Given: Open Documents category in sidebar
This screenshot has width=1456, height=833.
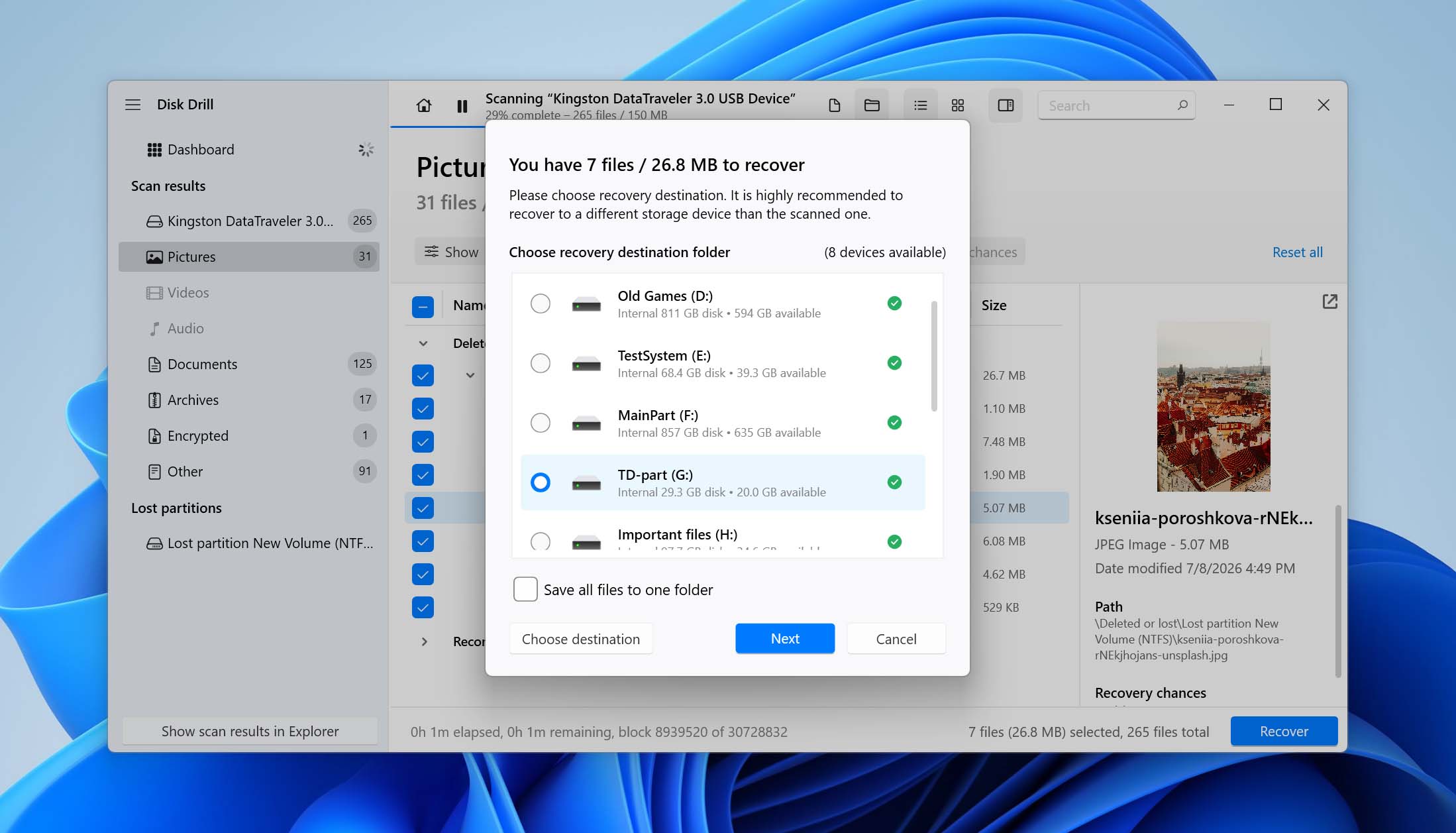Looking at the screenshot, I should [x=249, y=364].
